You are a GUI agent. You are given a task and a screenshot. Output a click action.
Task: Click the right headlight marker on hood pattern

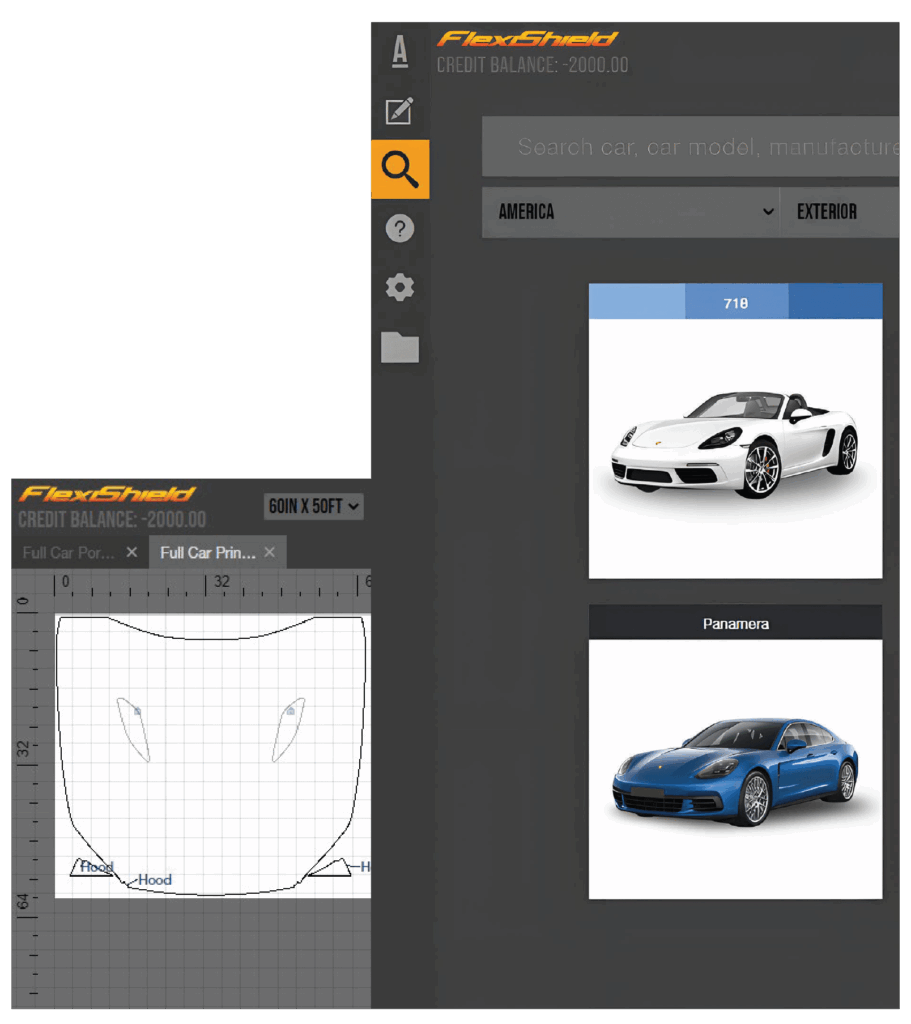click(290, 711)
